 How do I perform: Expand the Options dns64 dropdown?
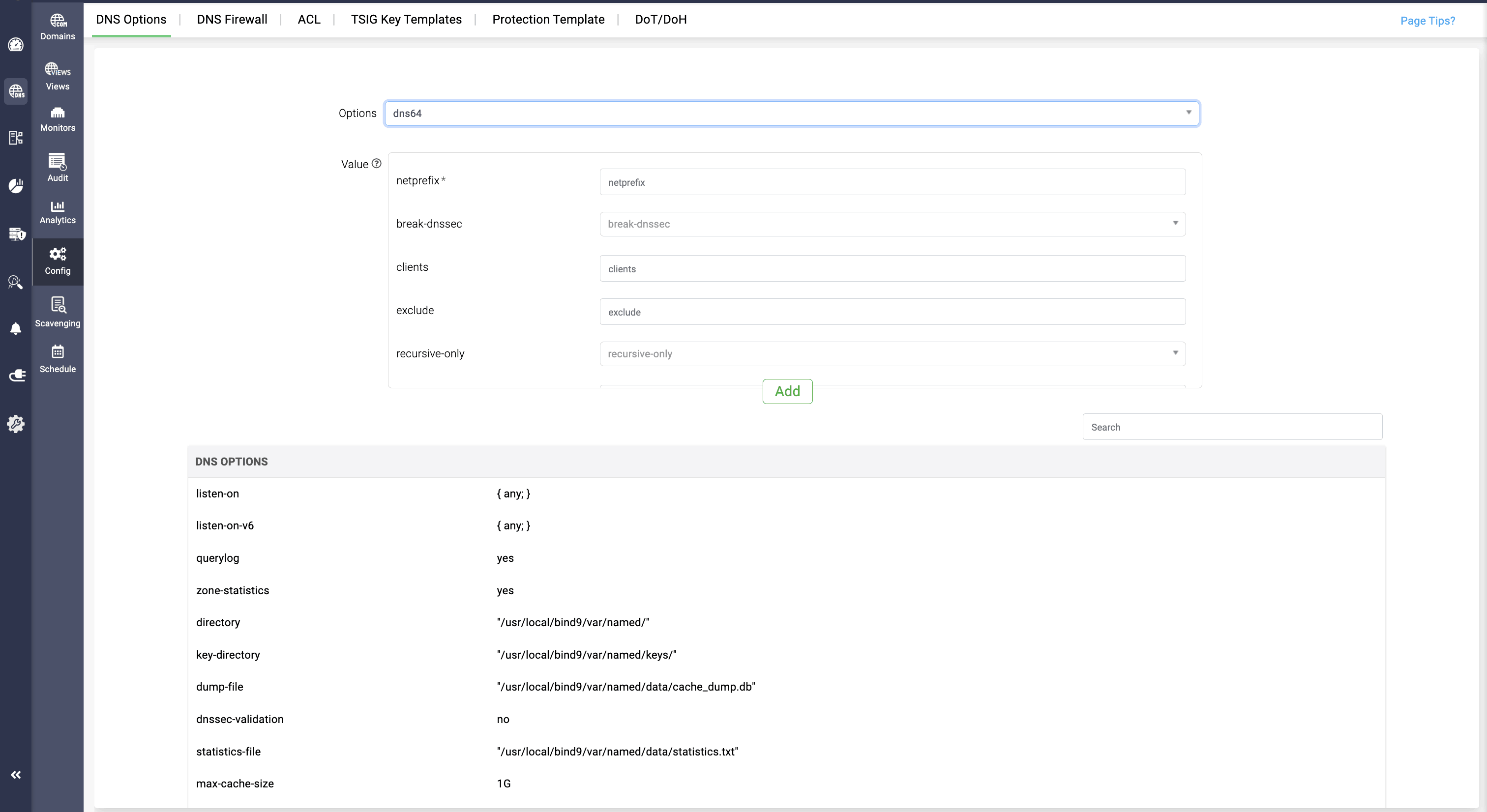(x=791, y=113)
